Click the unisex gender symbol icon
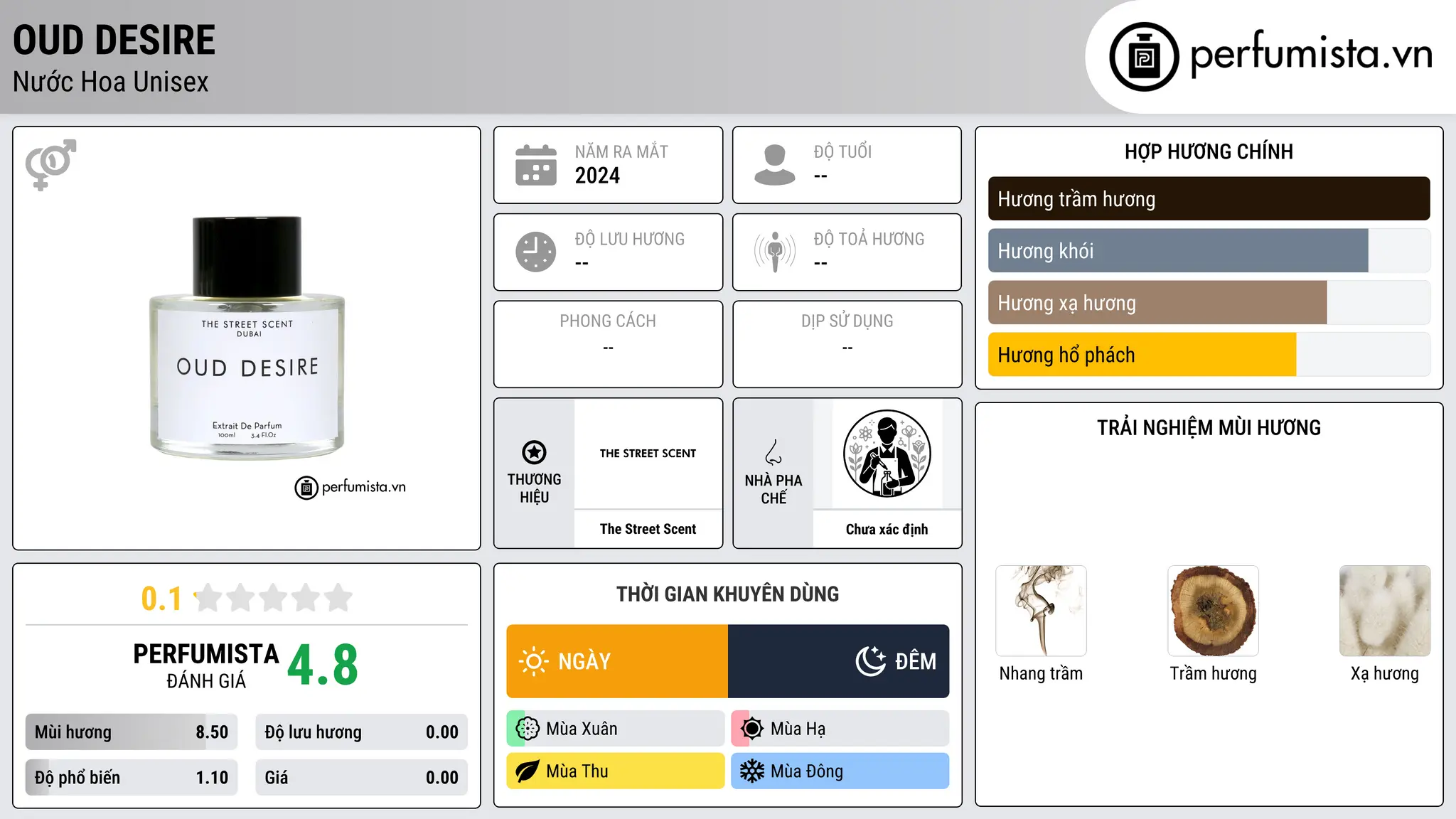This screenshot has width=1456, height=819. click(x=50, y=164)
